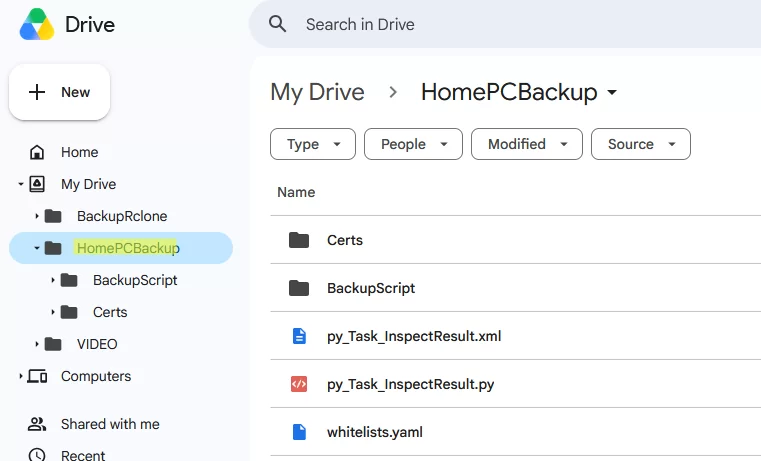Select Certs folder name in file list
761x461 pixels.
pyautogui.click(x=345, y=240)
